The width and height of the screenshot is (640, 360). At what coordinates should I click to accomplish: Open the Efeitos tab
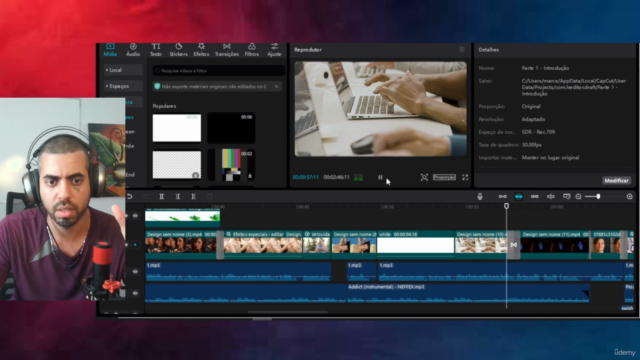[x=201, y=50]
